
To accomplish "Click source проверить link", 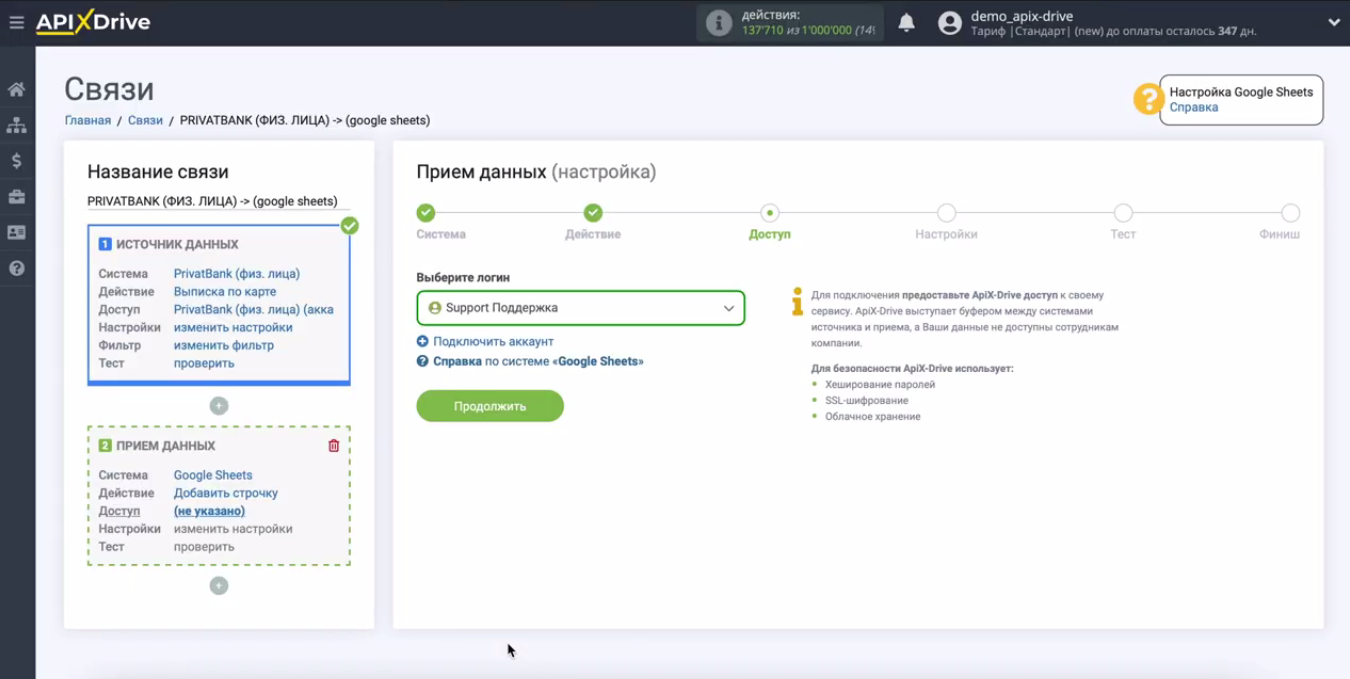I will 204,364.
